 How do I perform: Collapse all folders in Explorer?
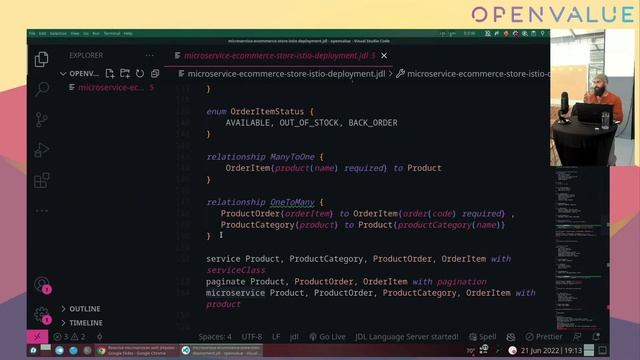[x=155, y=73]
